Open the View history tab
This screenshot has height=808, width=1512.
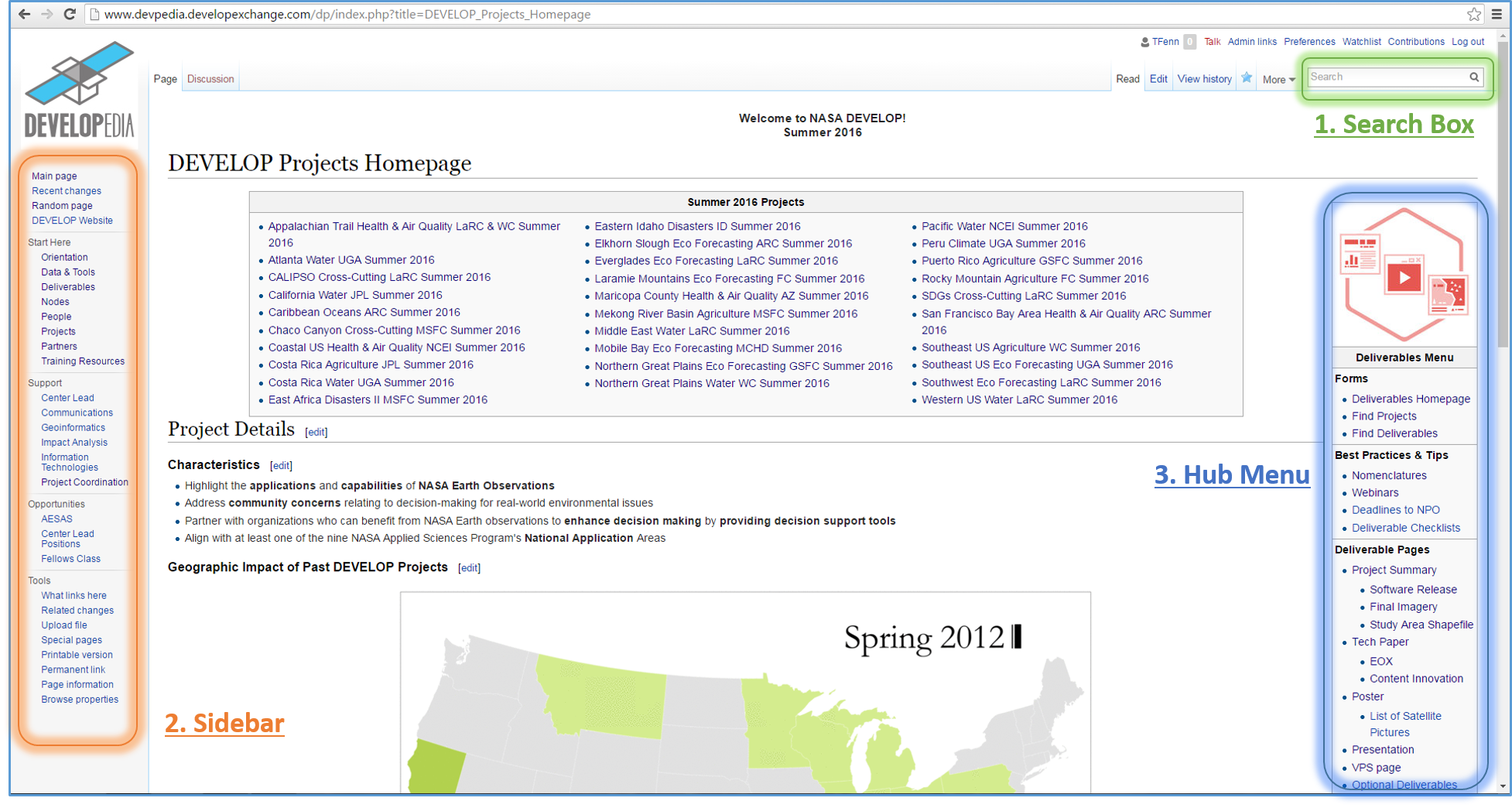point(1204,79)
